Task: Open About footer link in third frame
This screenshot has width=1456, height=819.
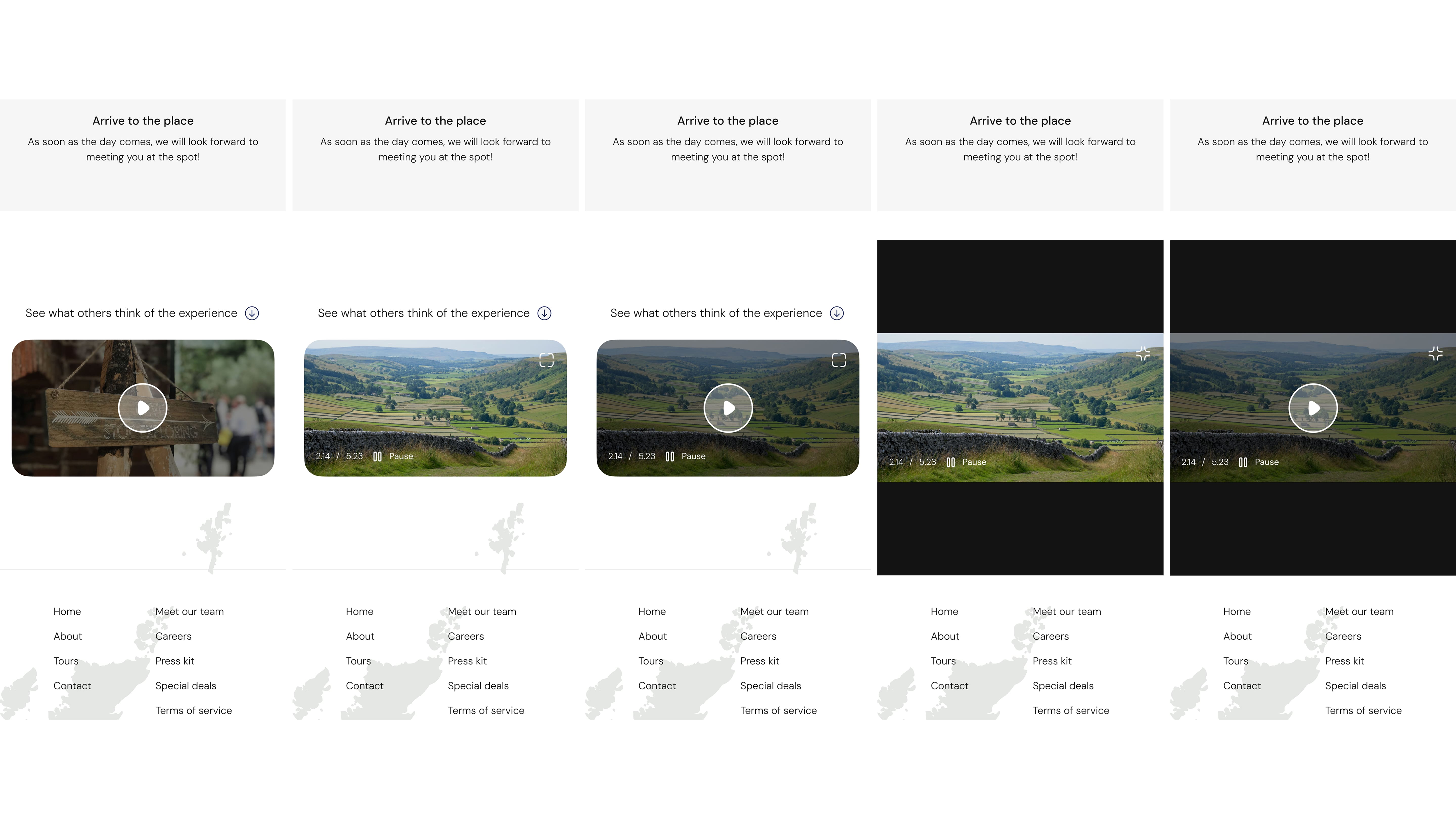Action: [x=653, y=636]
